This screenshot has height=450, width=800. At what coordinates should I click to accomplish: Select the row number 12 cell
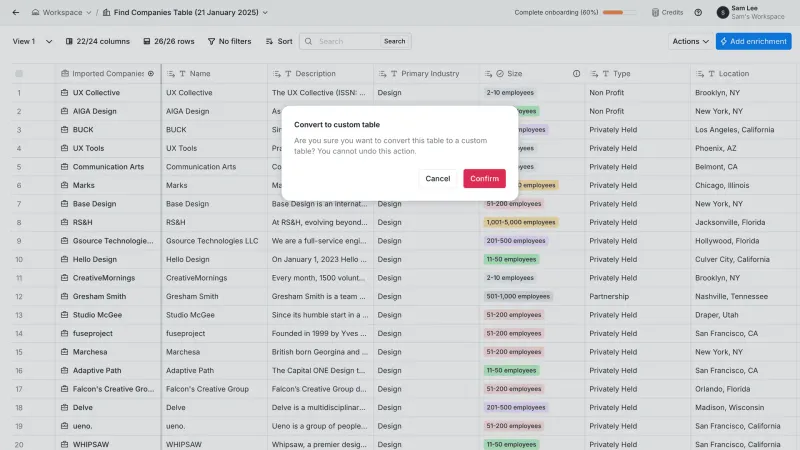[x=19, y=296]
